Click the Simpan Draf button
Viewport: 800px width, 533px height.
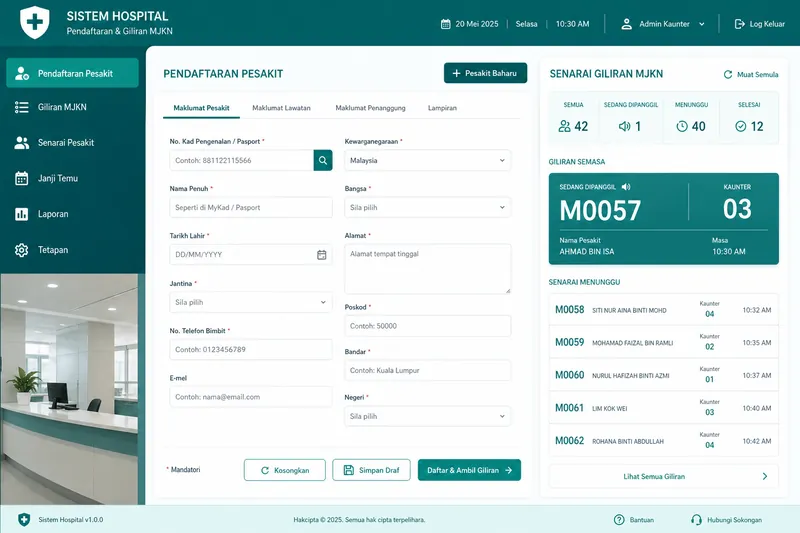point(371,470)
